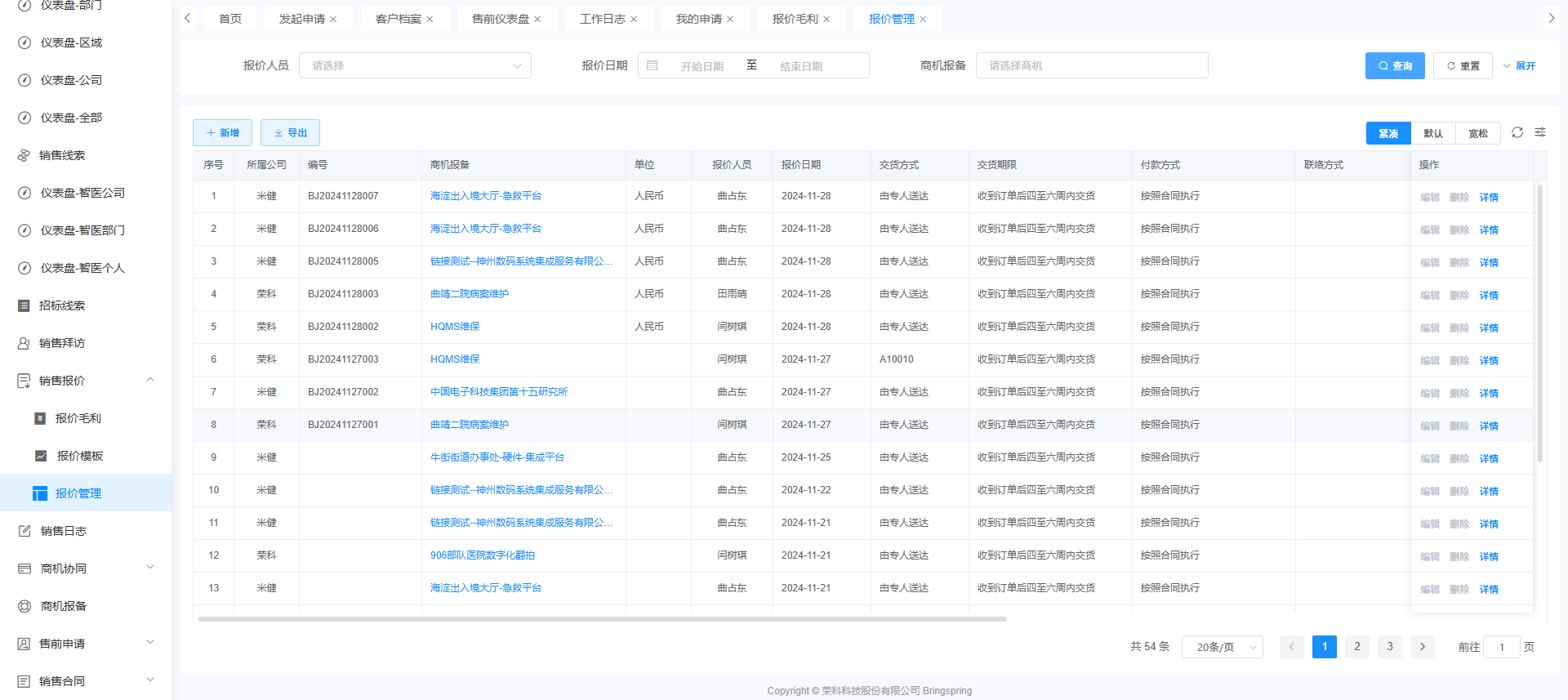Open the column settings icon
Viewport: 1568px width, 700px height.
point(1540,132)
